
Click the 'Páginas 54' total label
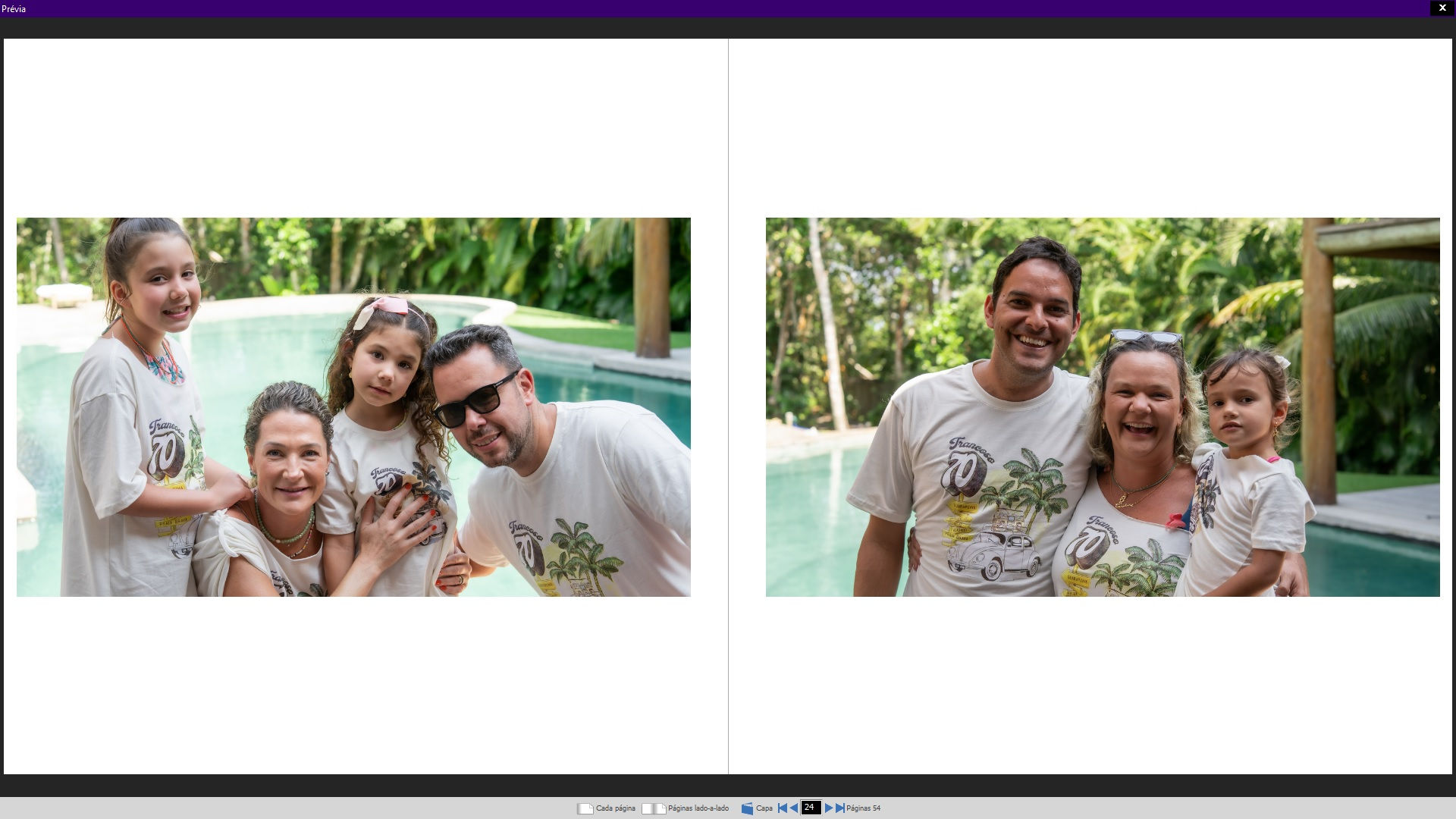click(x=863, y=808)
